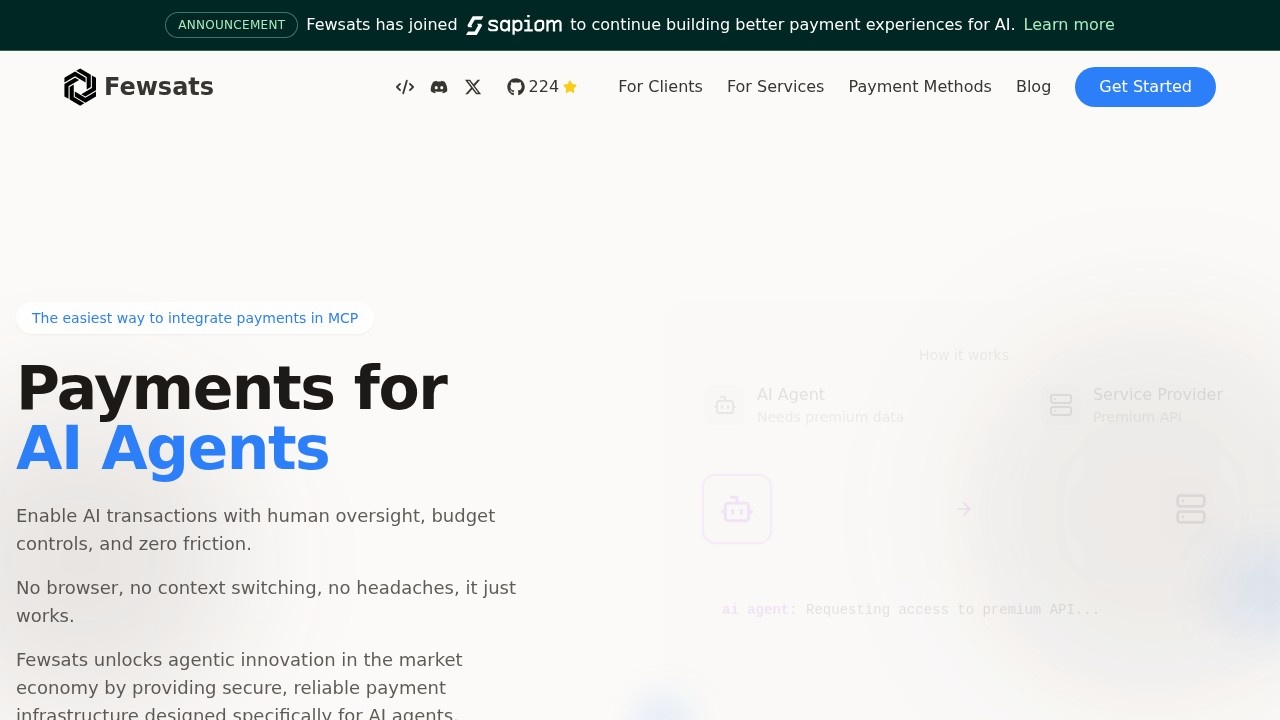Open the X (Twitter) icon link
This screenshot has height=720, width=1280.
(x=473, y=87)
